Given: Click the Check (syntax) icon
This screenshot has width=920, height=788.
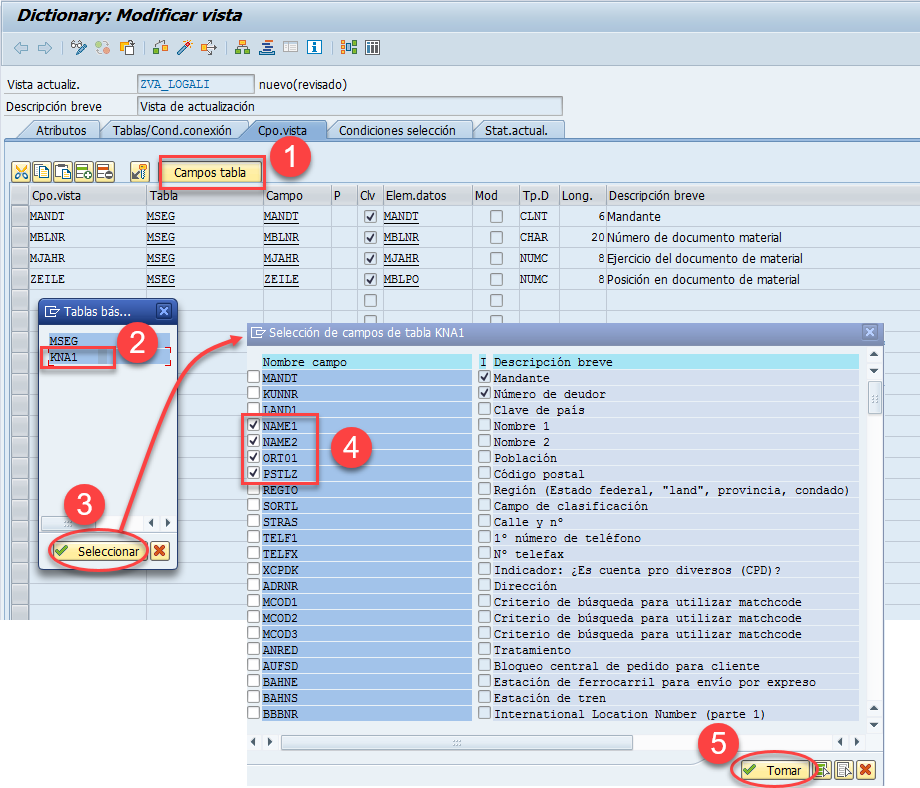Looking at the screenshot, I should point(160,48).
